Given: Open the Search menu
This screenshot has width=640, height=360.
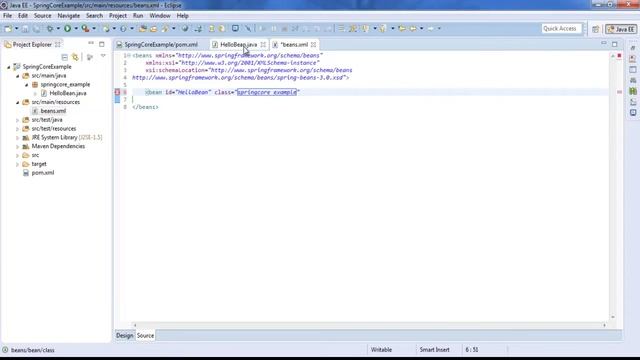Looking at the screenshot, I should coord(94,16).
